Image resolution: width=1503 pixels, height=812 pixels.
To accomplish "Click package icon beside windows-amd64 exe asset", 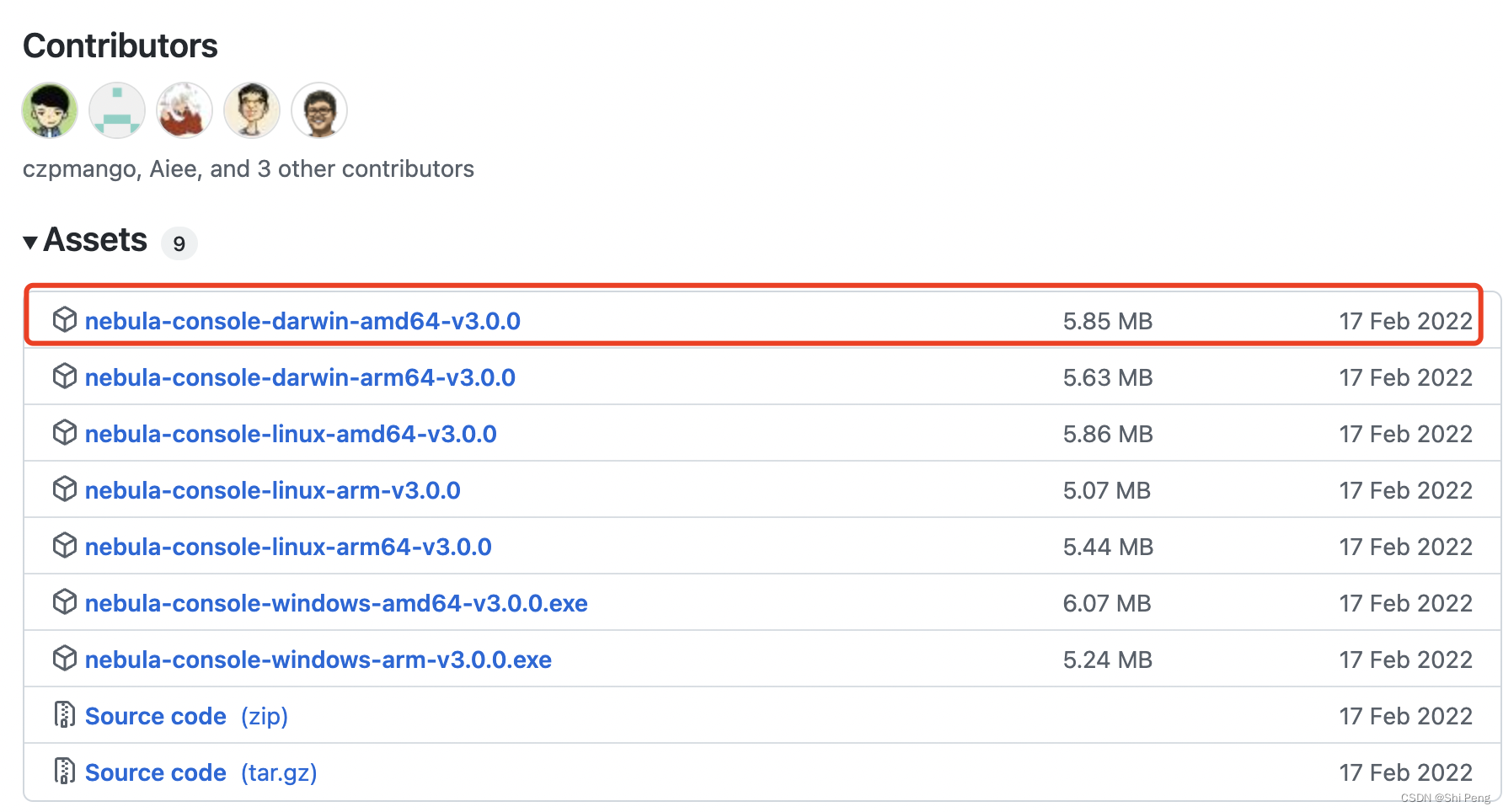I will coord(65,602).
